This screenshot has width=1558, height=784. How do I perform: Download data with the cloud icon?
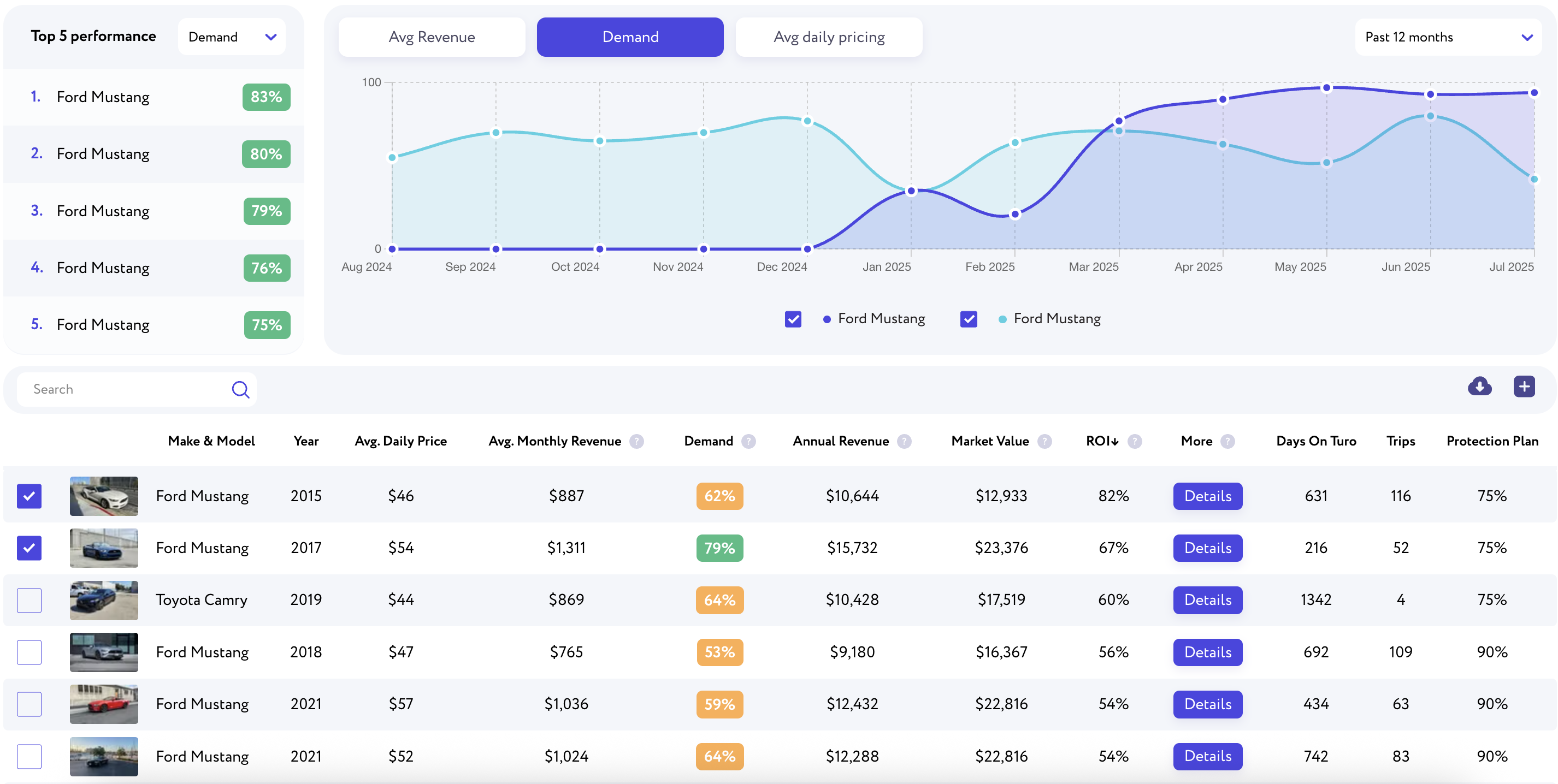click(1479, 386)
